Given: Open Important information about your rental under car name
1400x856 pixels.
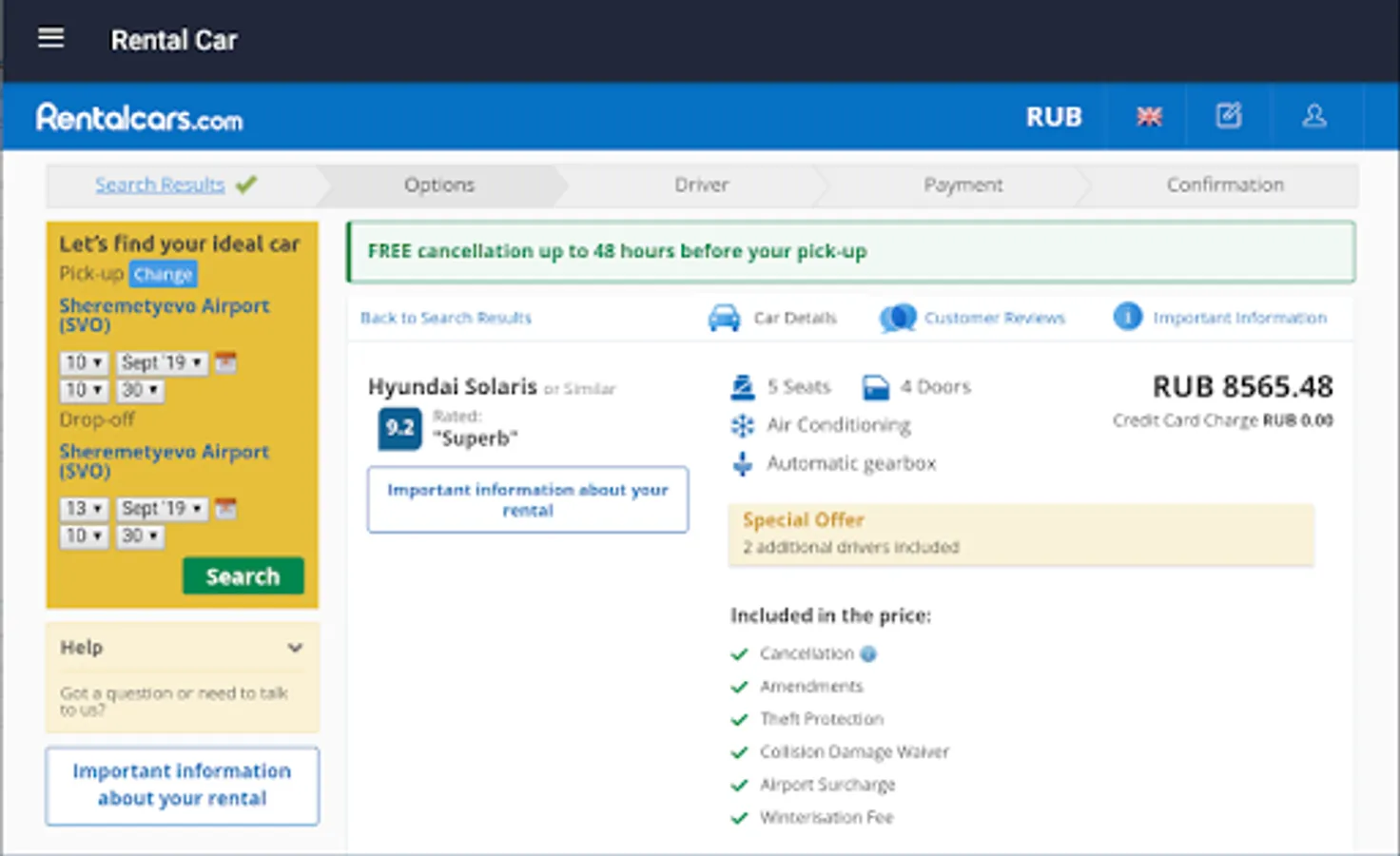Looking at the screenshot, I should point(528,499).
